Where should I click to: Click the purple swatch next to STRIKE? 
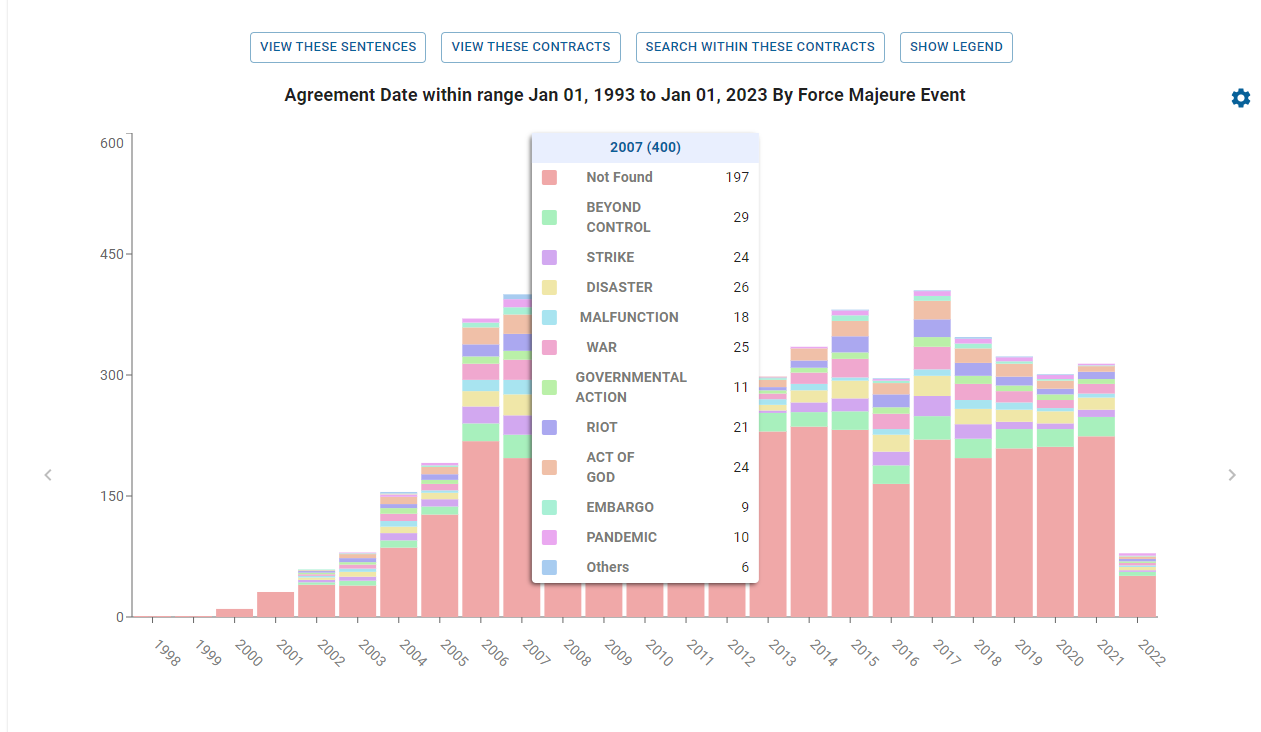click(549, 257)
